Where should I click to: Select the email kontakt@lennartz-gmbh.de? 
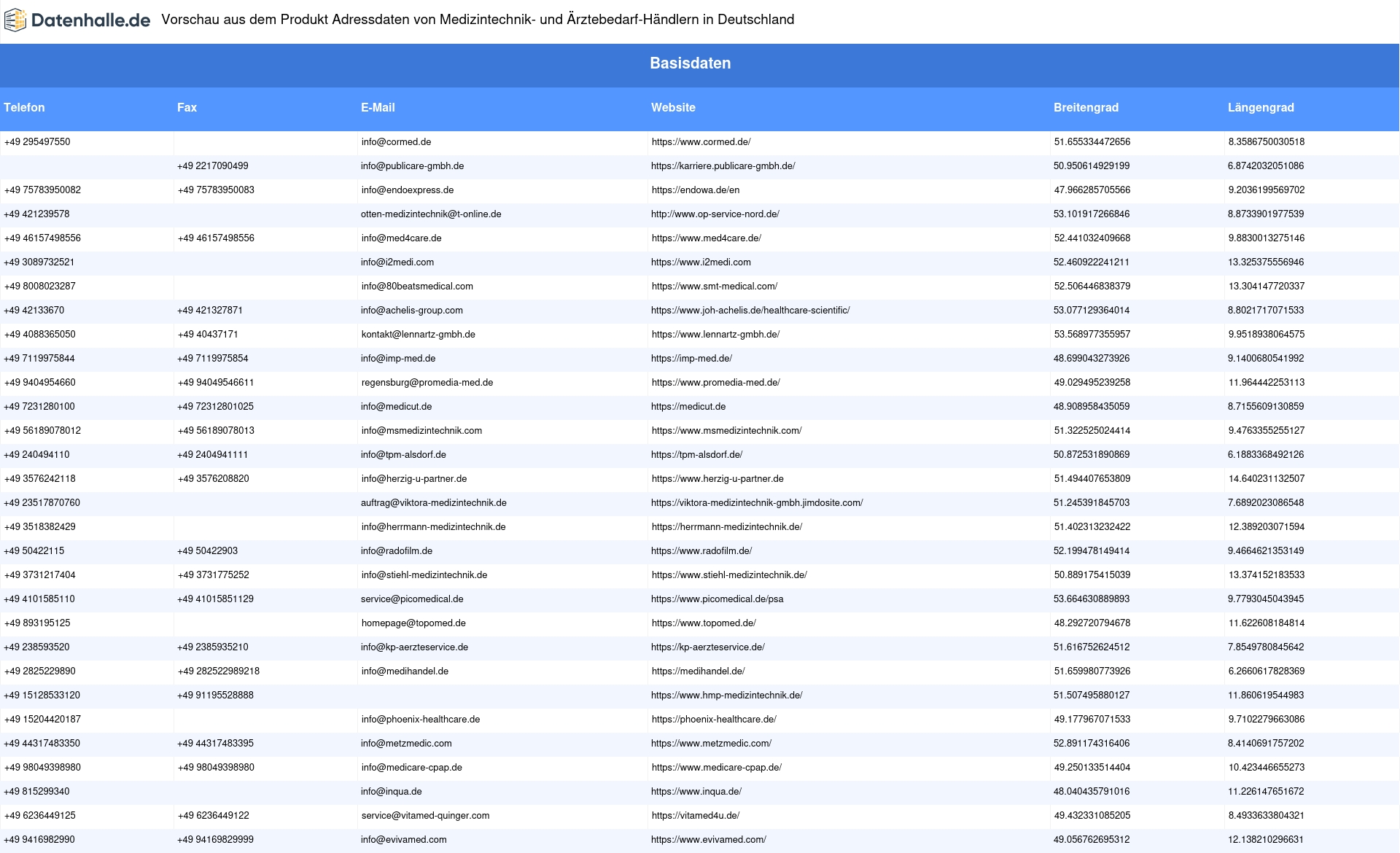coord(418,335)
